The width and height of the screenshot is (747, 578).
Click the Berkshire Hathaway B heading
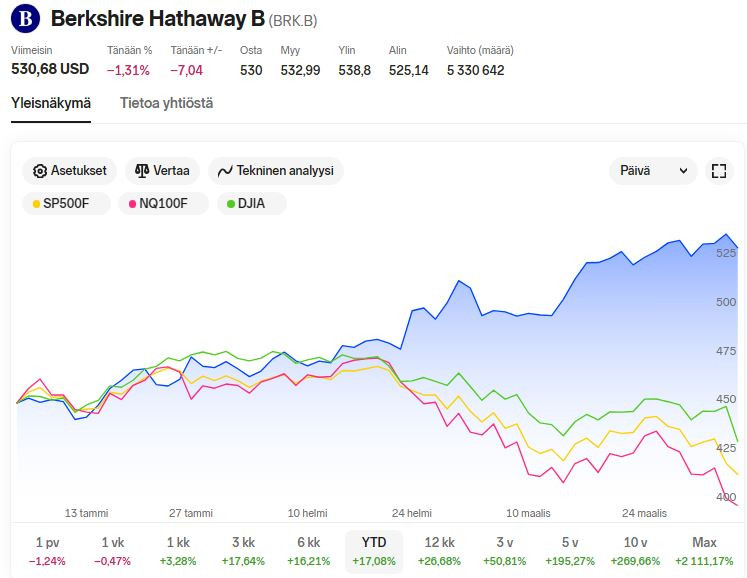click(x=158, y=19)
